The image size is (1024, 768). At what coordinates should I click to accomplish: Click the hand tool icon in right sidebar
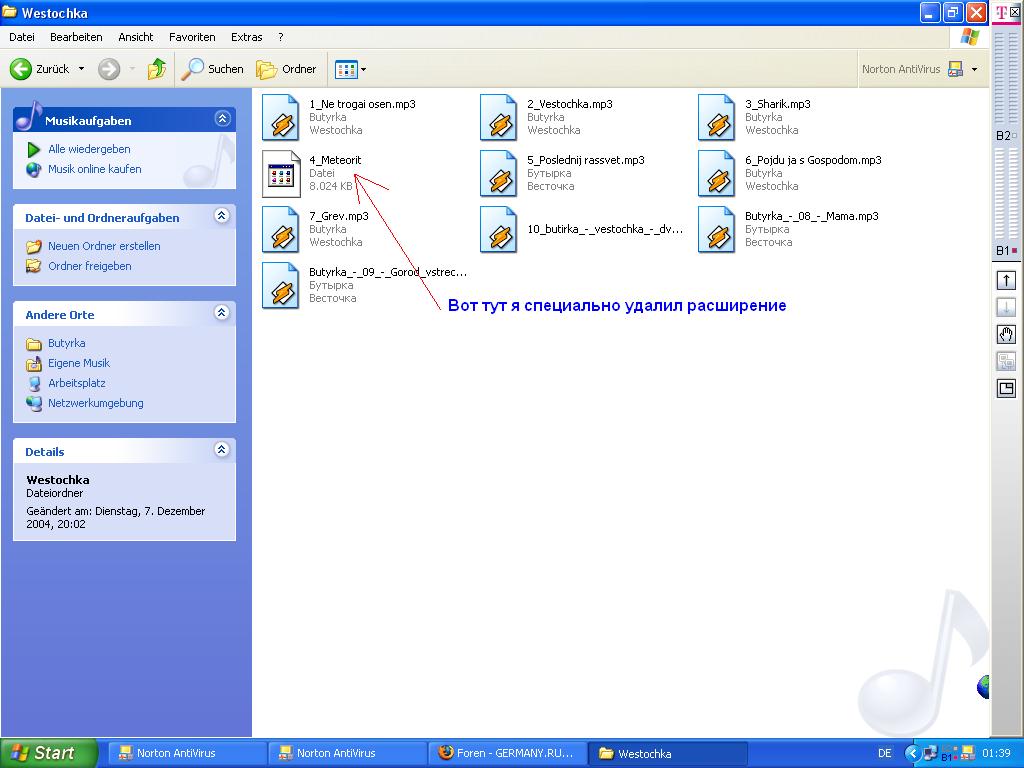tap(1006, 335)
